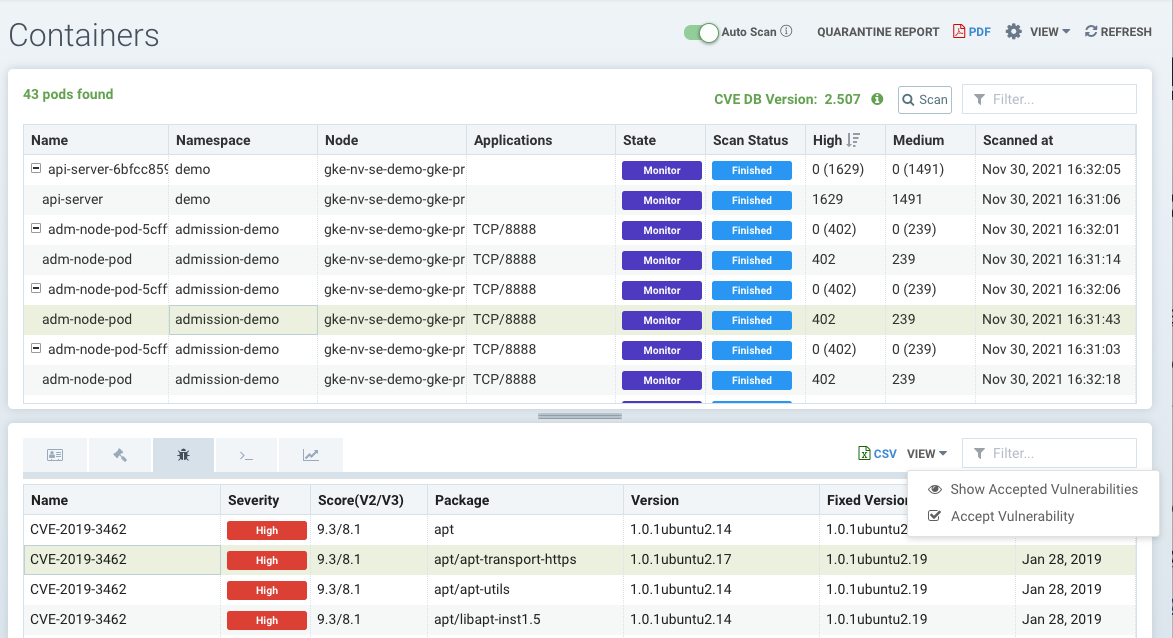
Task: Collapse the api-server-6bfcc859 pod row
Action: coord(37,169)
